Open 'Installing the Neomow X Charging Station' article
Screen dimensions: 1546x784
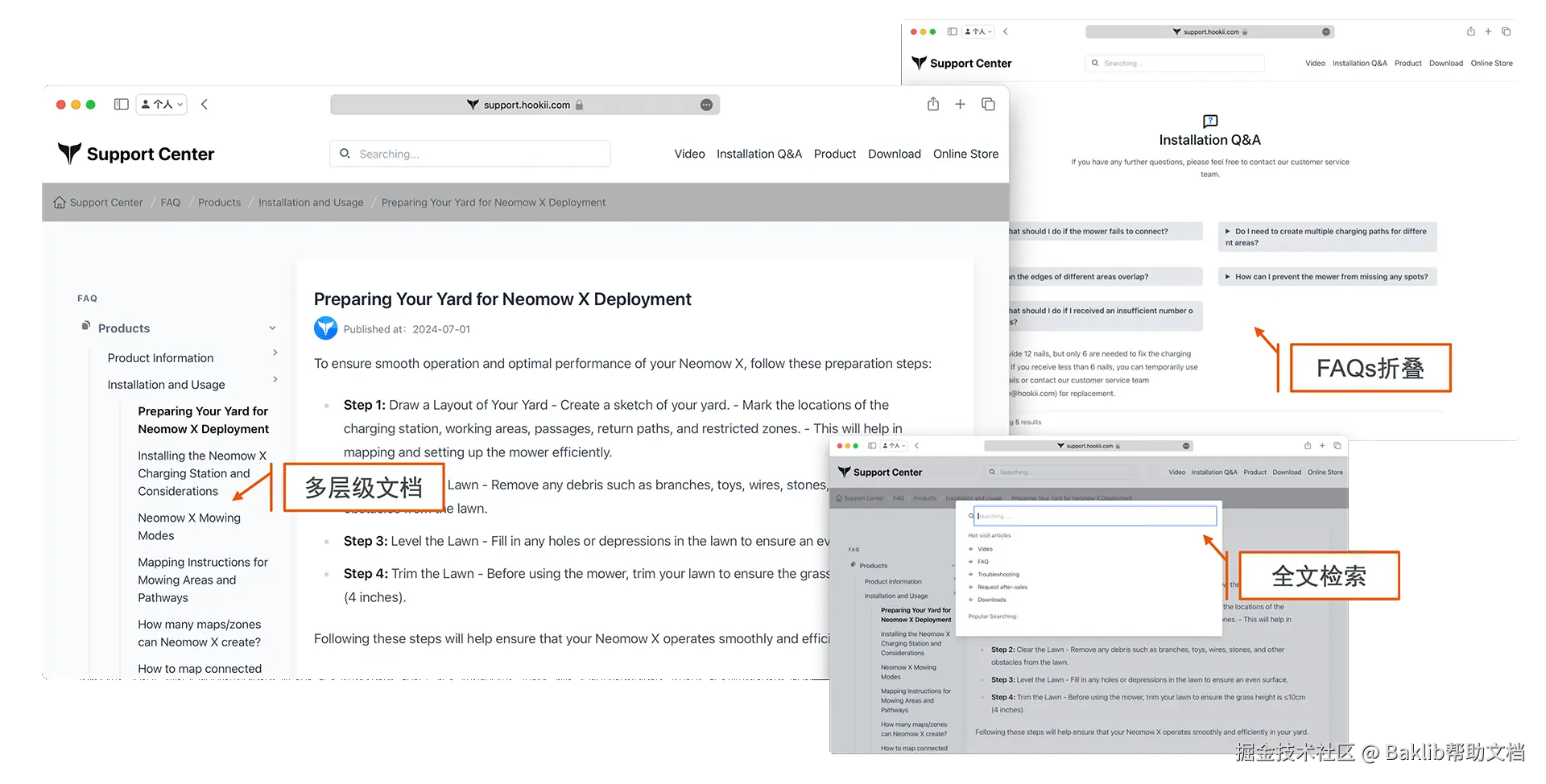click(x=202, y=473)
